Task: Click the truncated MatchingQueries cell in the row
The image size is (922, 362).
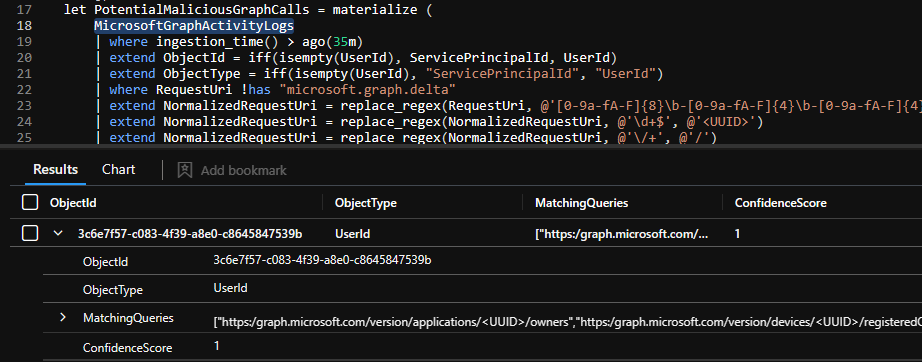Action: [x=622, y=234]
